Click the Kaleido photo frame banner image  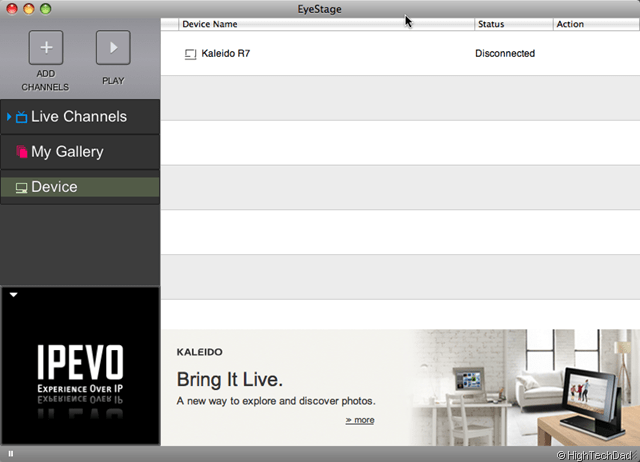(x=525, y=388)
